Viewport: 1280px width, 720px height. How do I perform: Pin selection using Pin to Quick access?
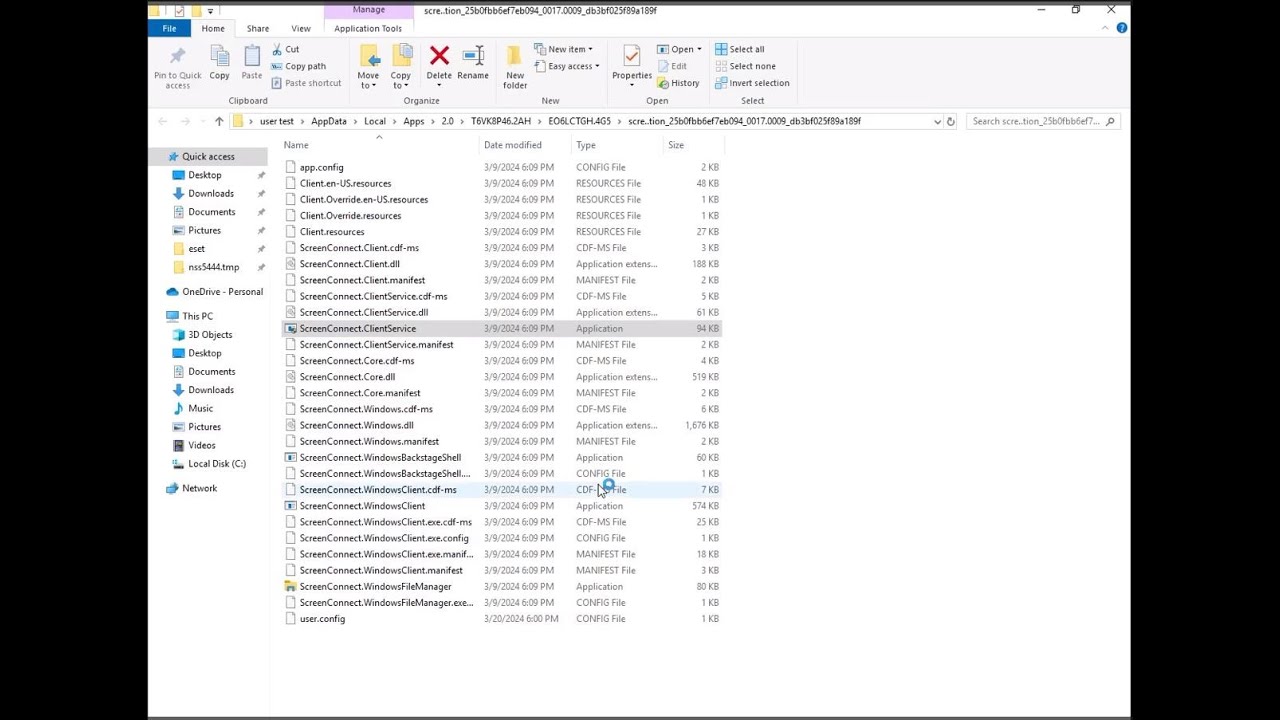pyautogui.click(x=177, y=68)
